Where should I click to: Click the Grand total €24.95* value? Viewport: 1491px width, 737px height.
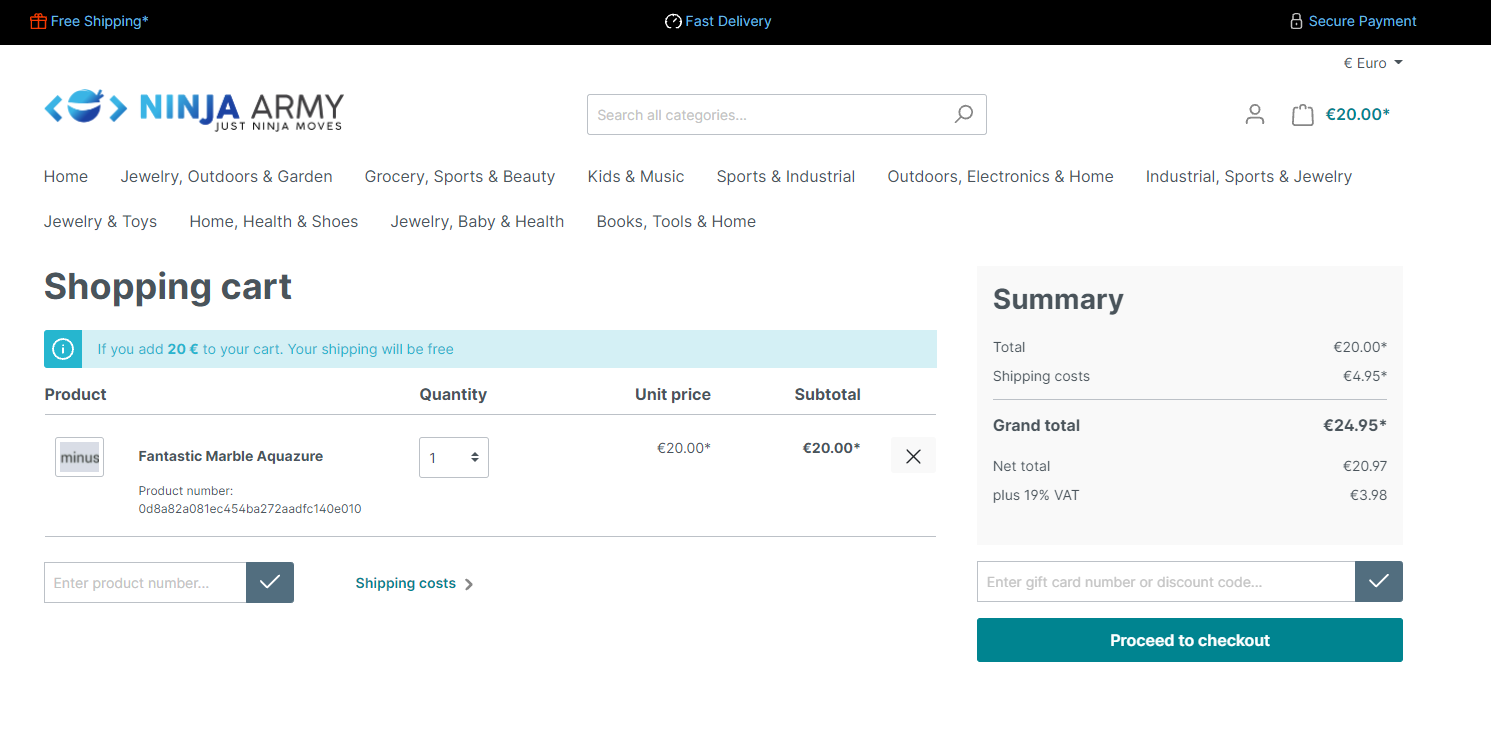[1355, 425]
